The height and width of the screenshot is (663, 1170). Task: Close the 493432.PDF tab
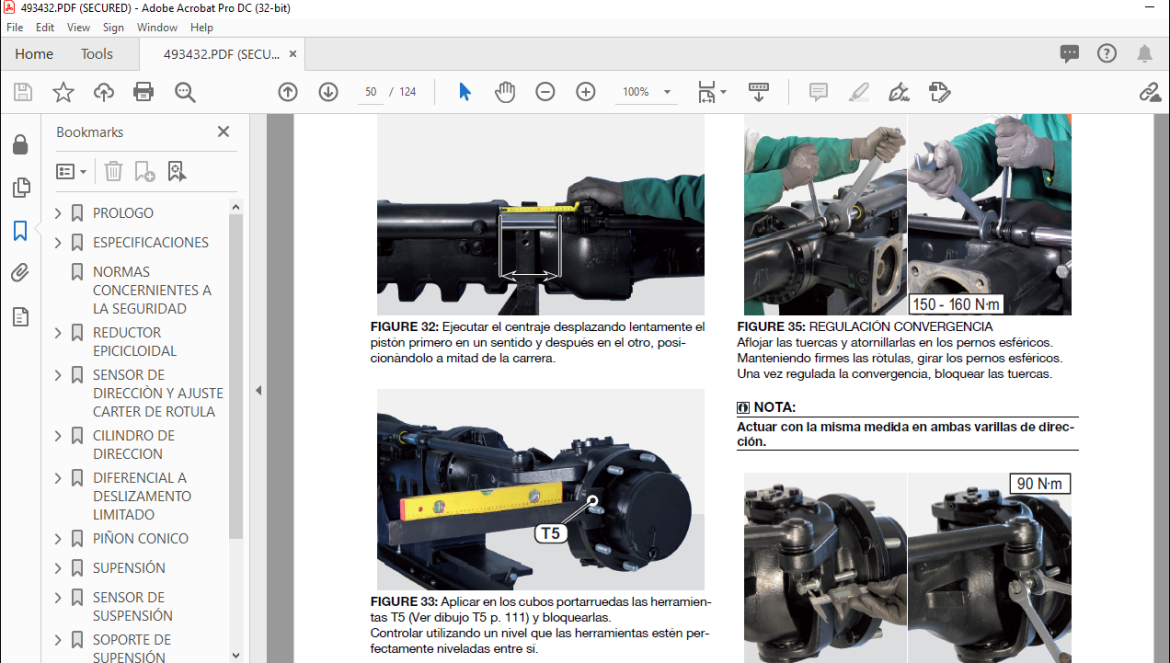point(292,54)
